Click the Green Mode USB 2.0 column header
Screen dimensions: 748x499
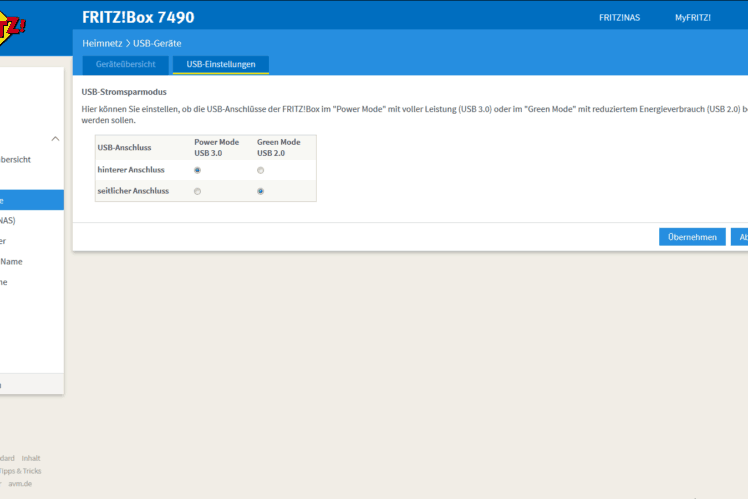click(x=279, y=147)
